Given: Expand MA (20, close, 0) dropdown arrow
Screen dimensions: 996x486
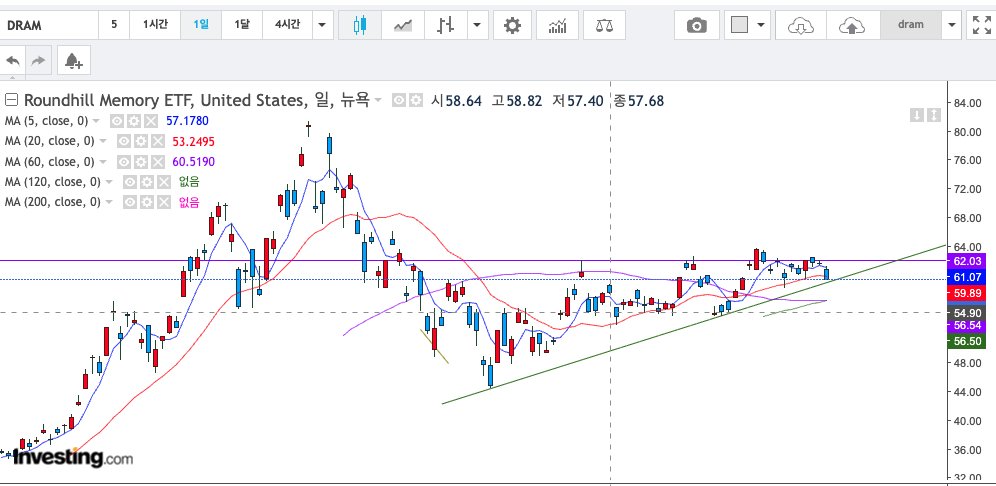Looking at the screenshot, I should point(104,141).
